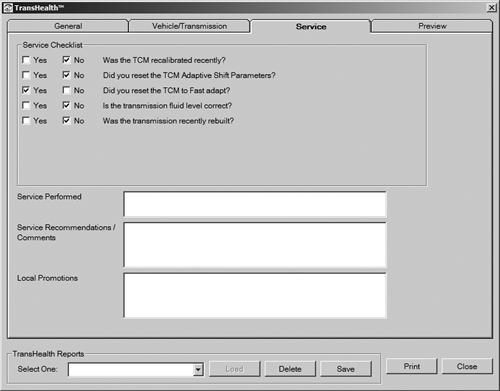Click the Load button
Viewport: 500px width, 391px height.
click(x=234, y=369)
